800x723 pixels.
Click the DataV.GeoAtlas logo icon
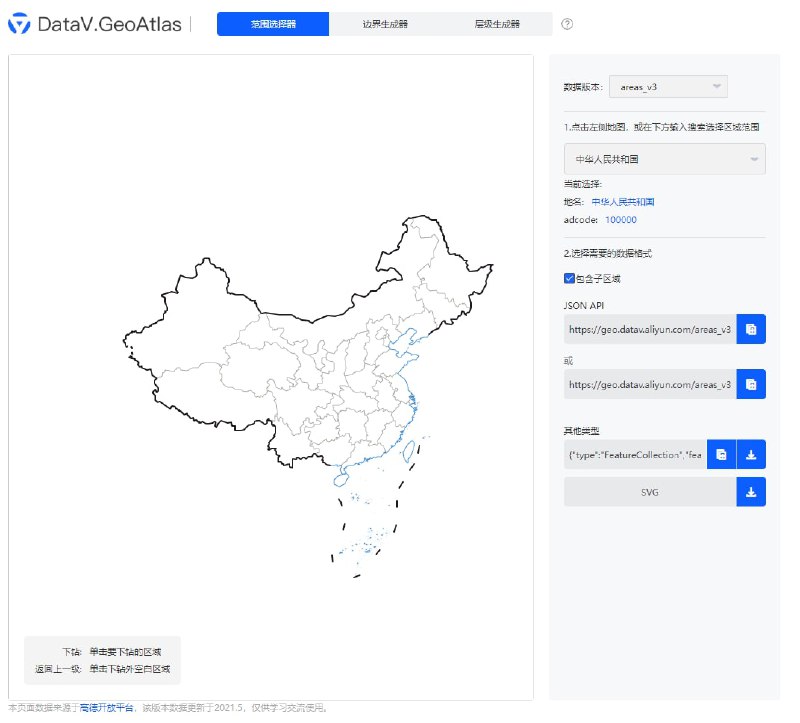pyautogui.click(x=17, y=22)
